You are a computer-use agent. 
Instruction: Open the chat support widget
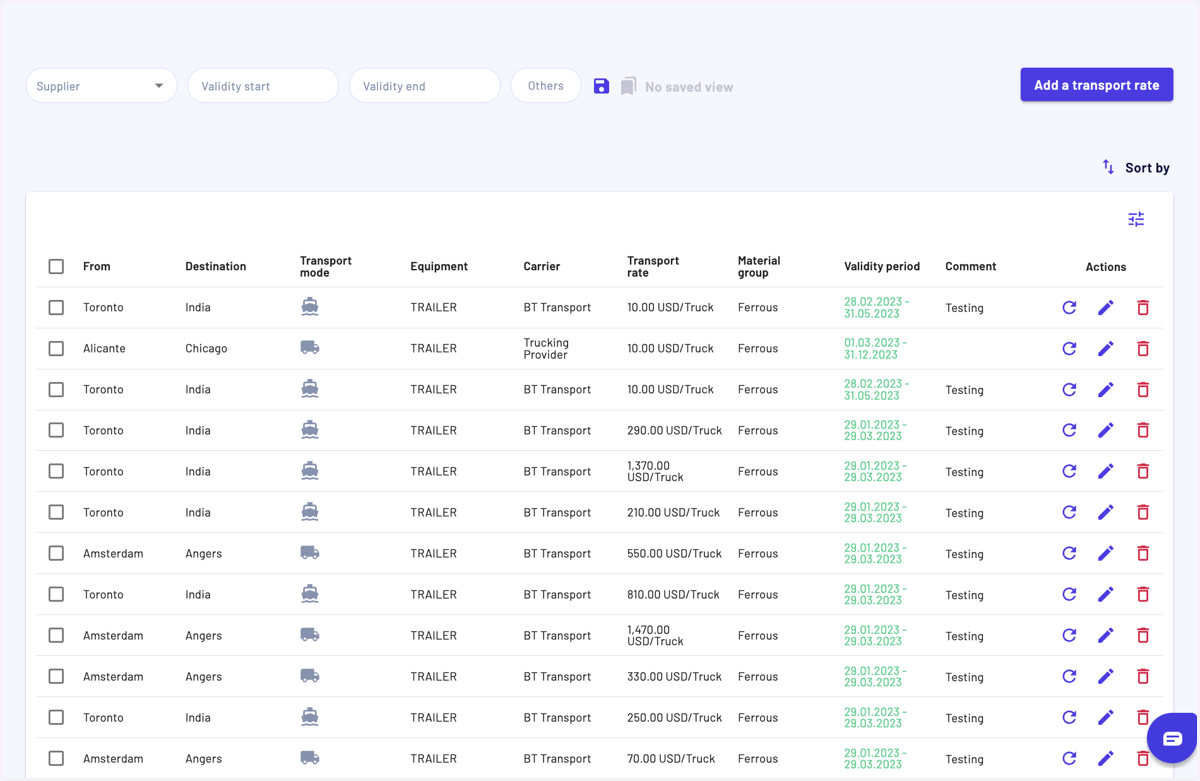pos(1172,738)
